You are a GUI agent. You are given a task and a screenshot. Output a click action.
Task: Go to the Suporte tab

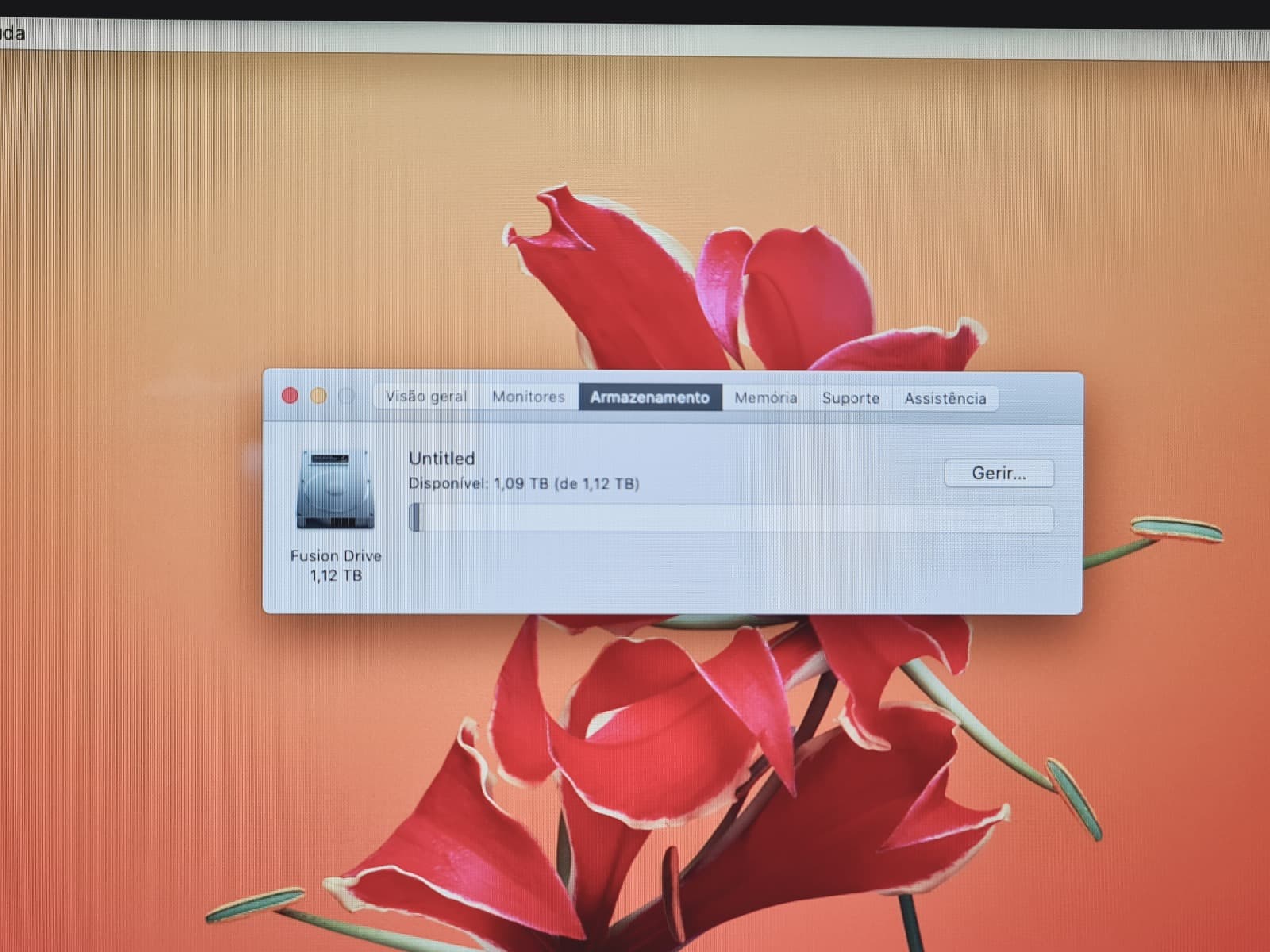pos(851,398)
